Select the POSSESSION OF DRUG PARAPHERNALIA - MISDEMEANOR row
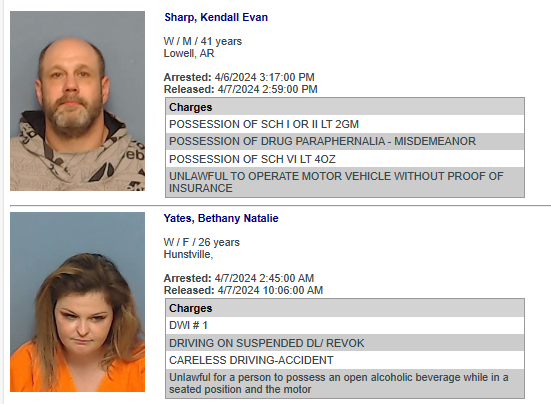 [x=345, y=141]
